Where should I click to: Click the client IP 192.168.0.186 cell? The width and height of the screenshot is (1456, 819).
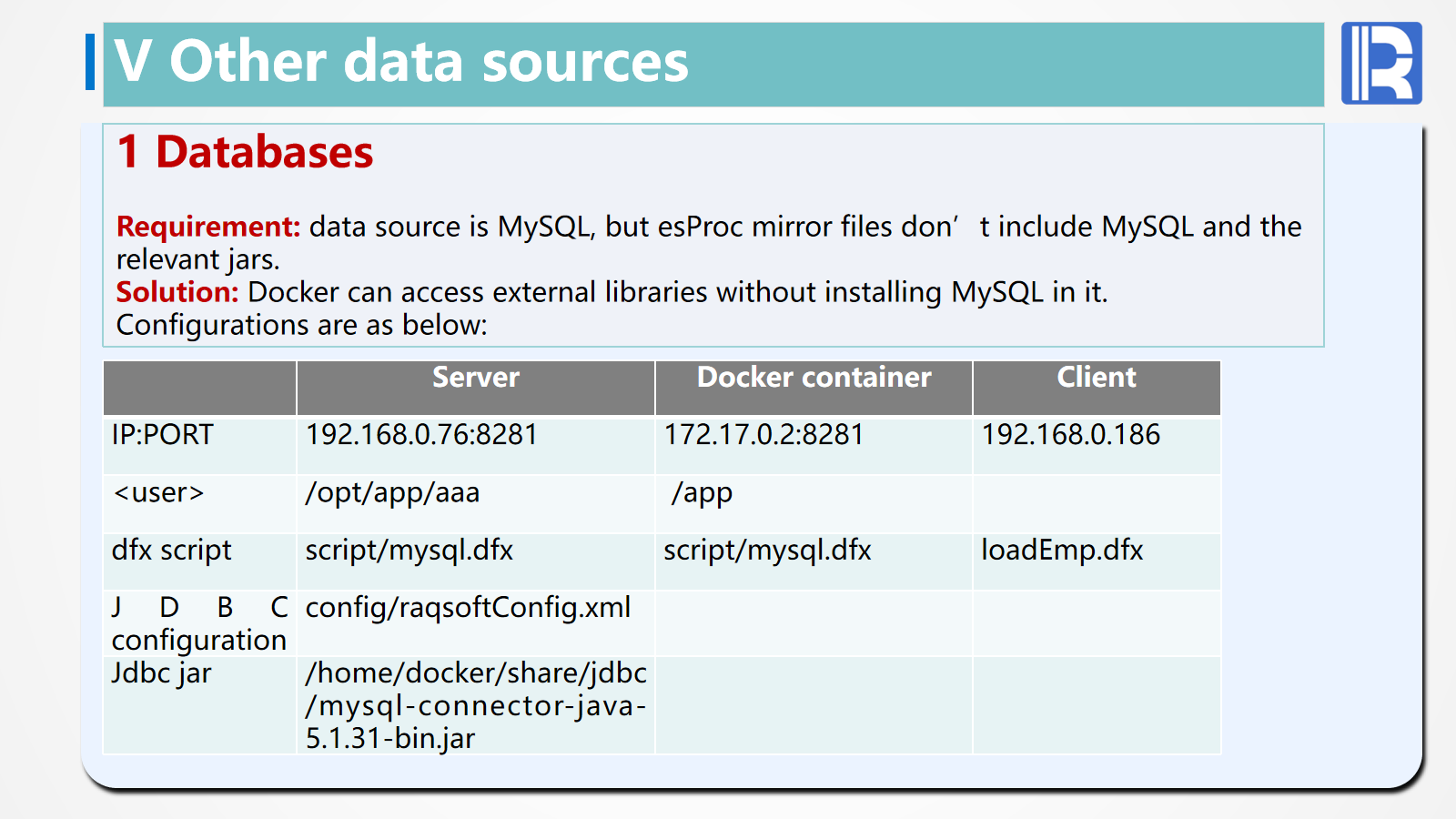(x=1070, y=435)
